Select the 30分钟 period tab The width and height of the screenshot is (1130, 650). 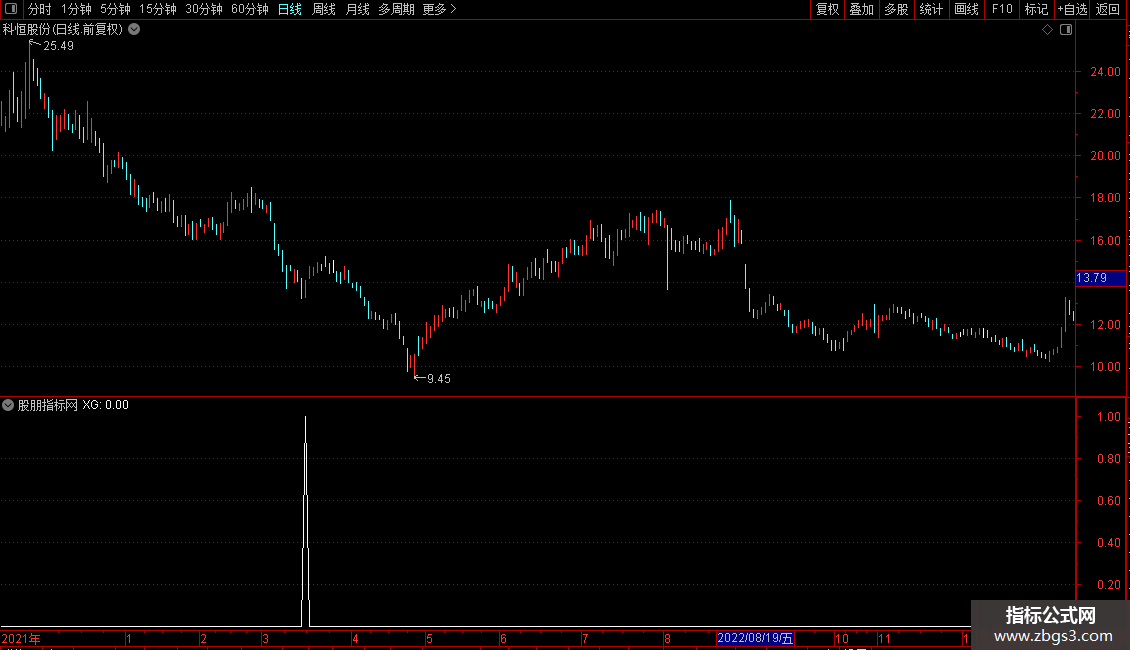point(203,9)
